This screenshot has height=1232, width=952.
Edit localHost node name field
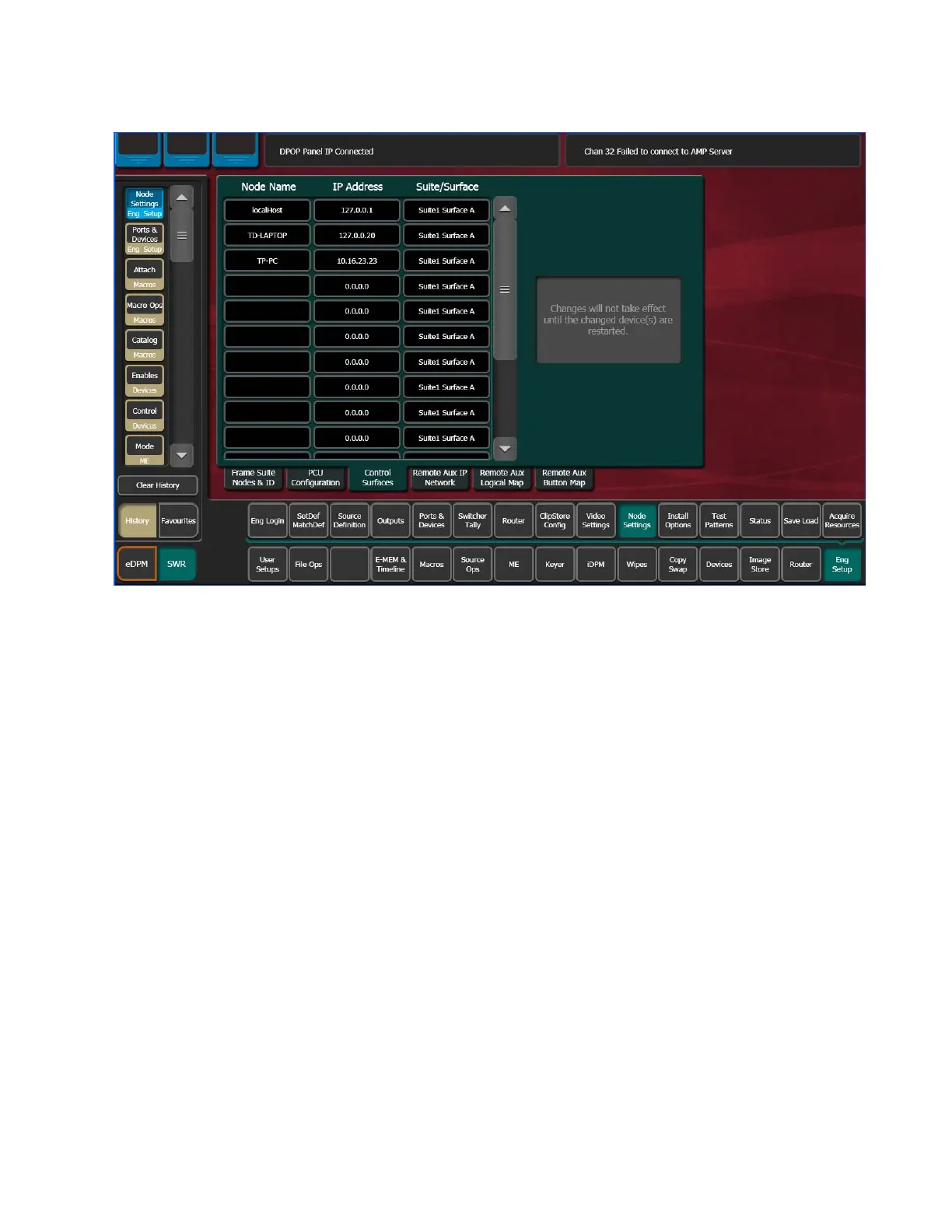[268, 210]
